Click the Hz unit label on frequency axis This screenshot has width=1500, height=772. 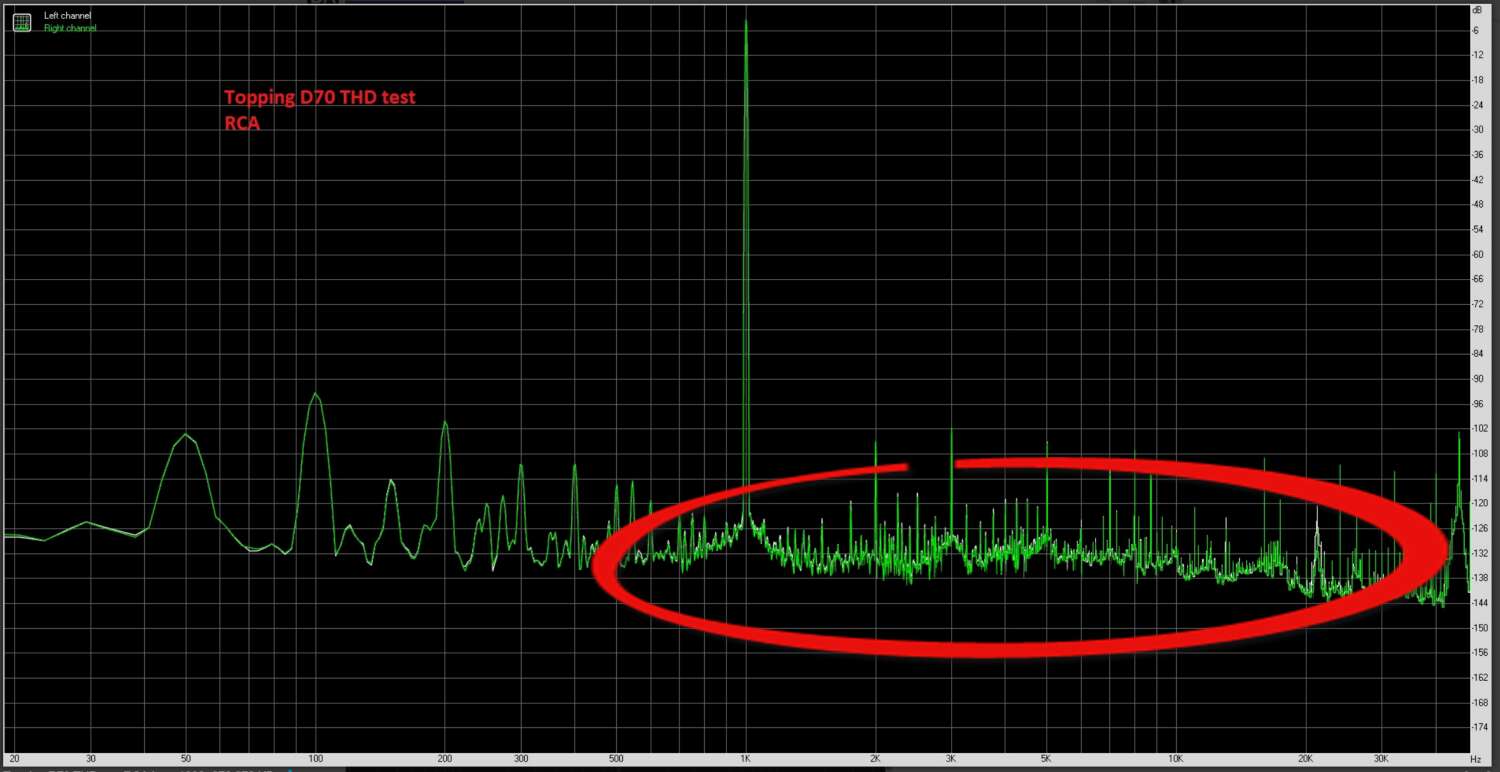click(x=1476, y=758)
